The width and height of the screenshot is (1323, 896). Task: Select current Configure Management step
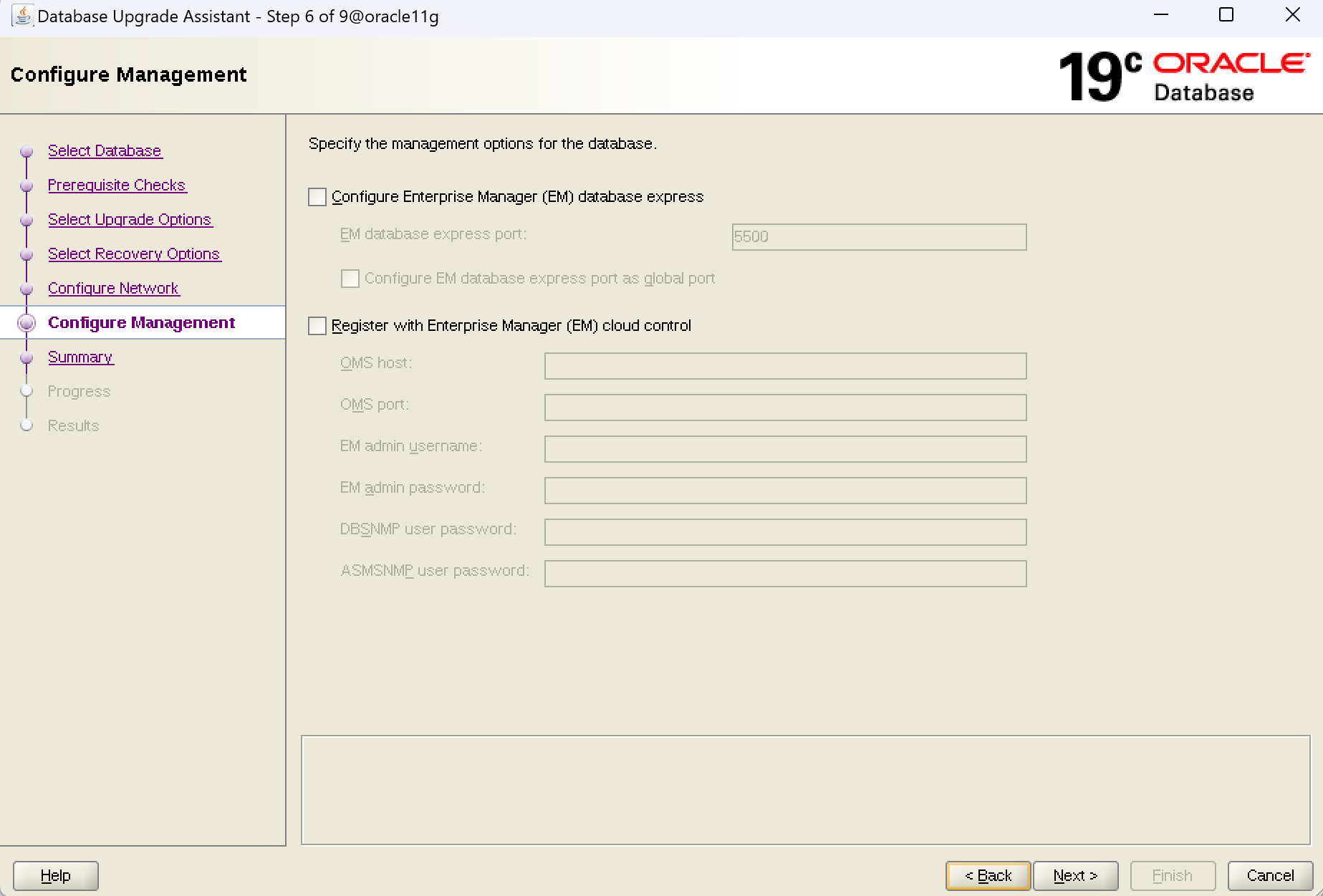(141, 323)
